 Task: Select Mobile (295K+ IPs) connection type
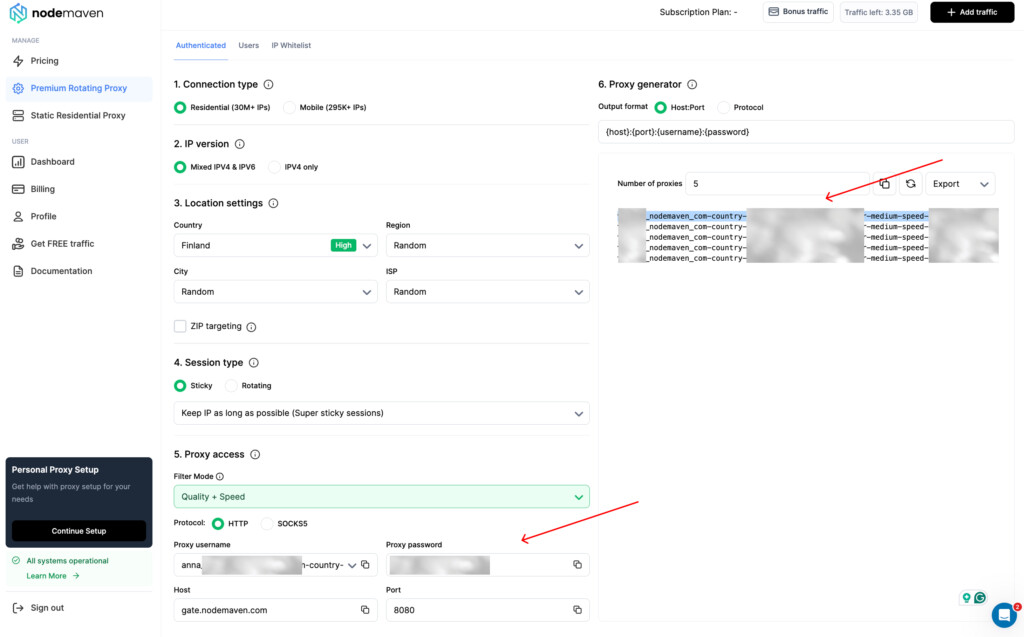[289, 108]
